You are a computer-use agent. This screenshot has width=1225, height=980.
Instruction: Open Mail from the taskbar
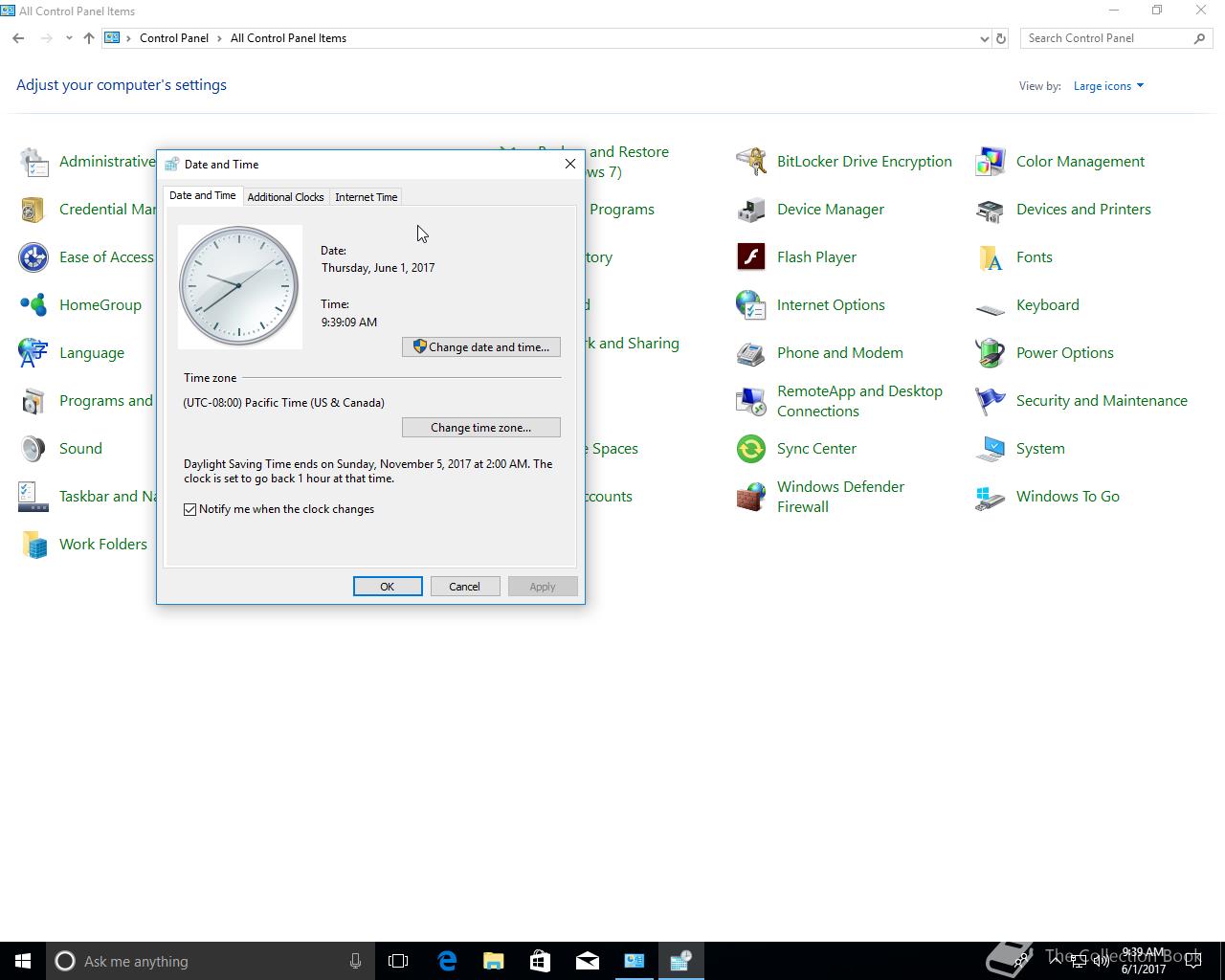pyautogui.click(x=588, y=961)
